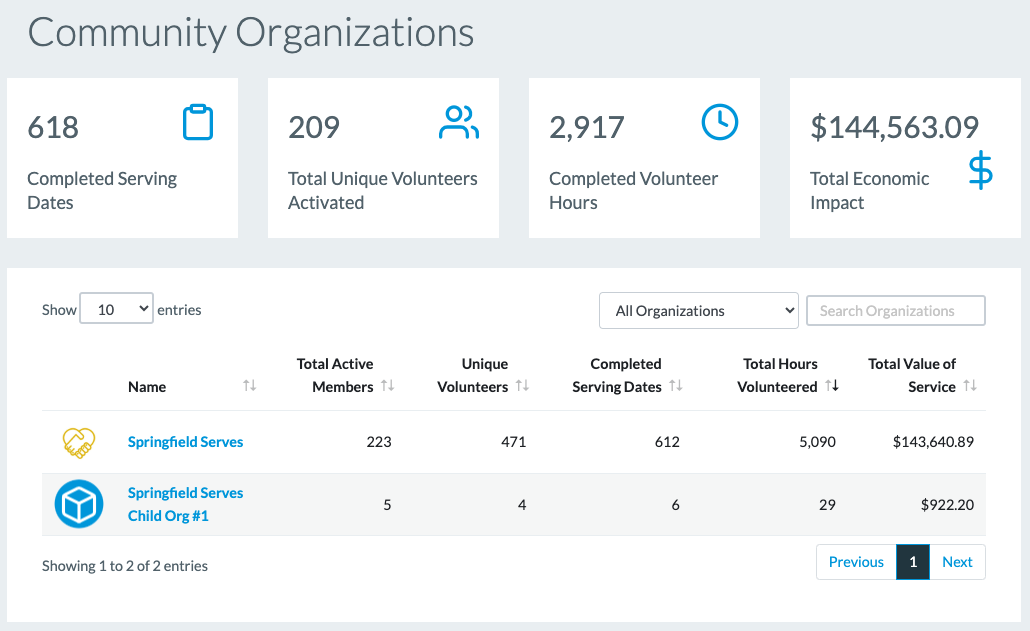
Task: Open the All Organizations filter dropdown
Action: coord(699,311)
